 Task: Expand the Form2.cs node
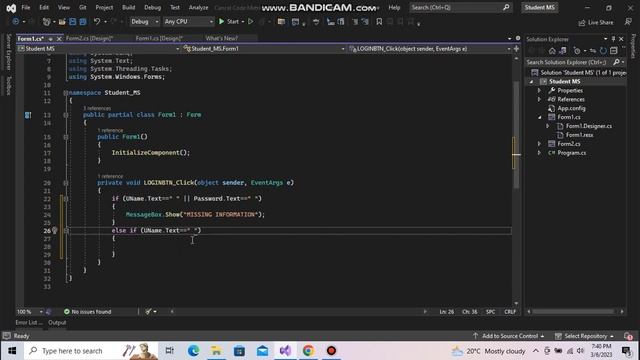click(x=539, y=144)
